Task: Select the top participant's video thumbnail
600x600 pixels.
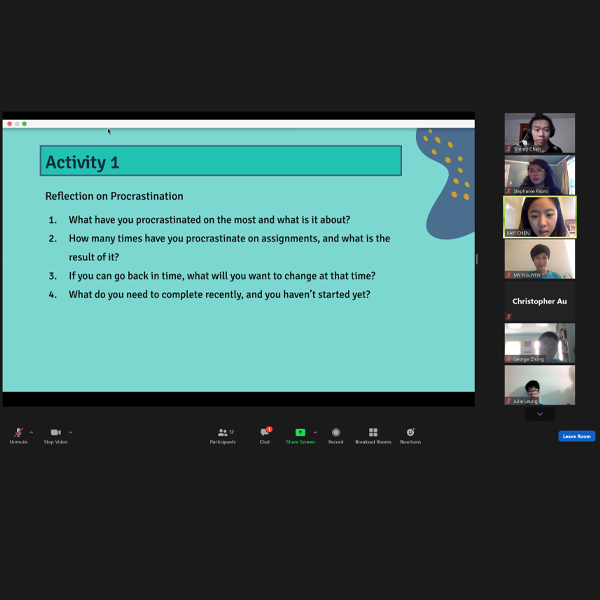Action: 540,133
